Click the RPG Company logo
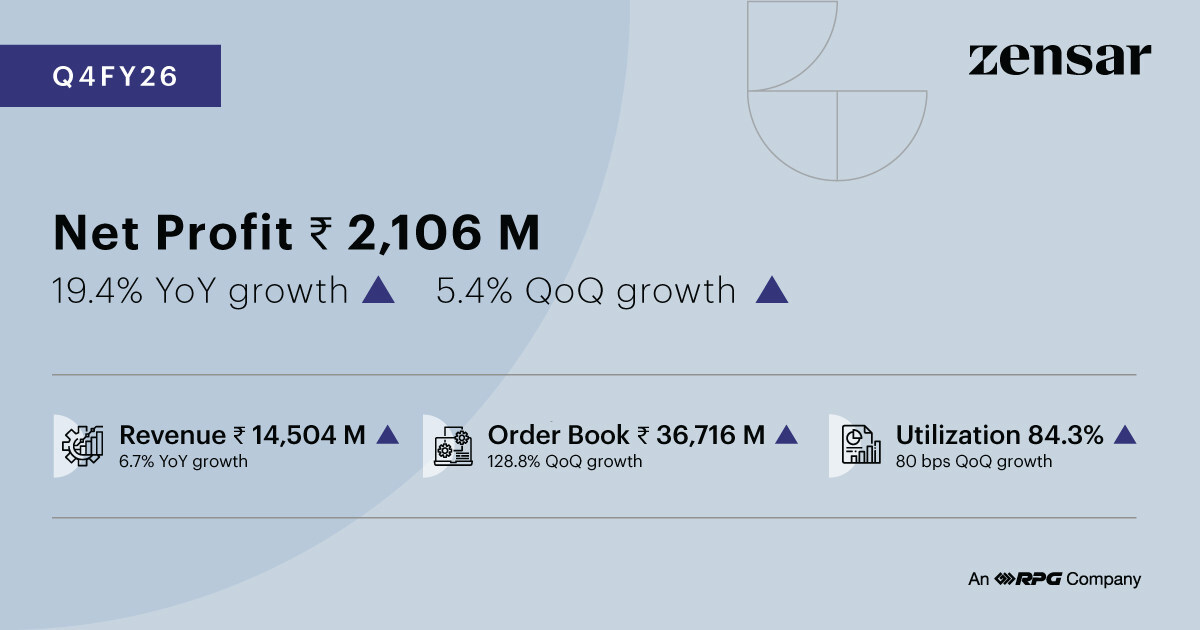Screen dimensions: 1200x630 pos(1054,579)
